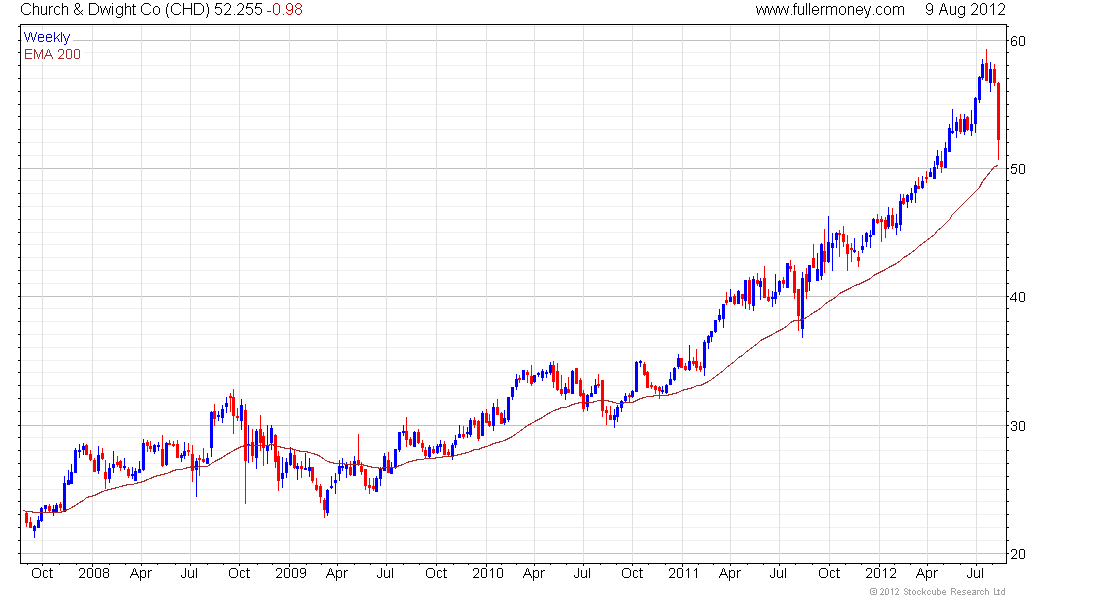Click the Apr label right after 2012
The image size is (1100, 600).
pyautogui.click(x=927, y=573)
